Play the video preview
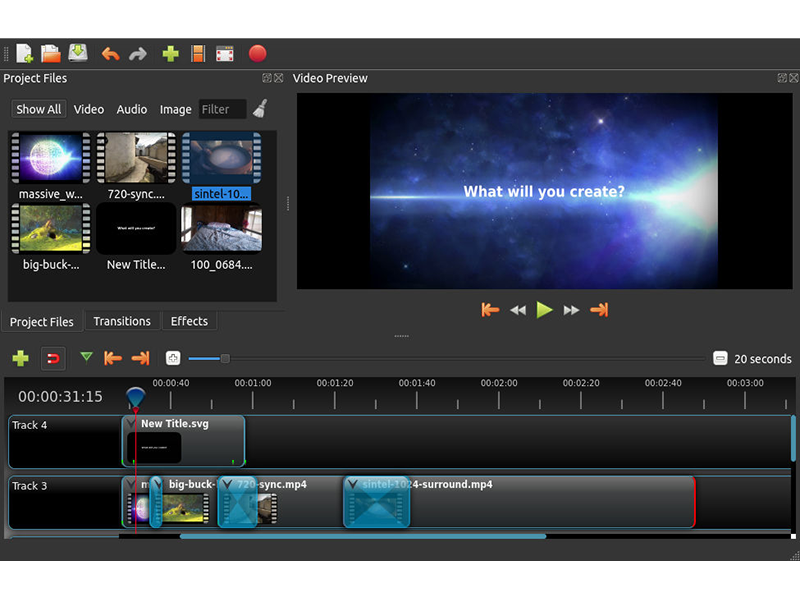Screen dimensions: 800x600 [544, 310]
